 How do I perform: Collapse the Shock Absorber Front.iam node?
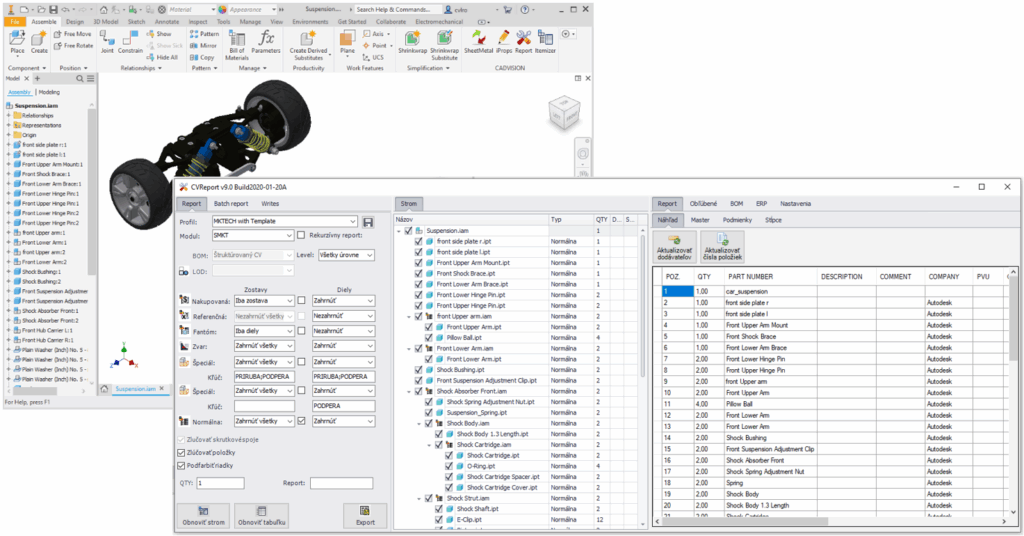point(409,391)
